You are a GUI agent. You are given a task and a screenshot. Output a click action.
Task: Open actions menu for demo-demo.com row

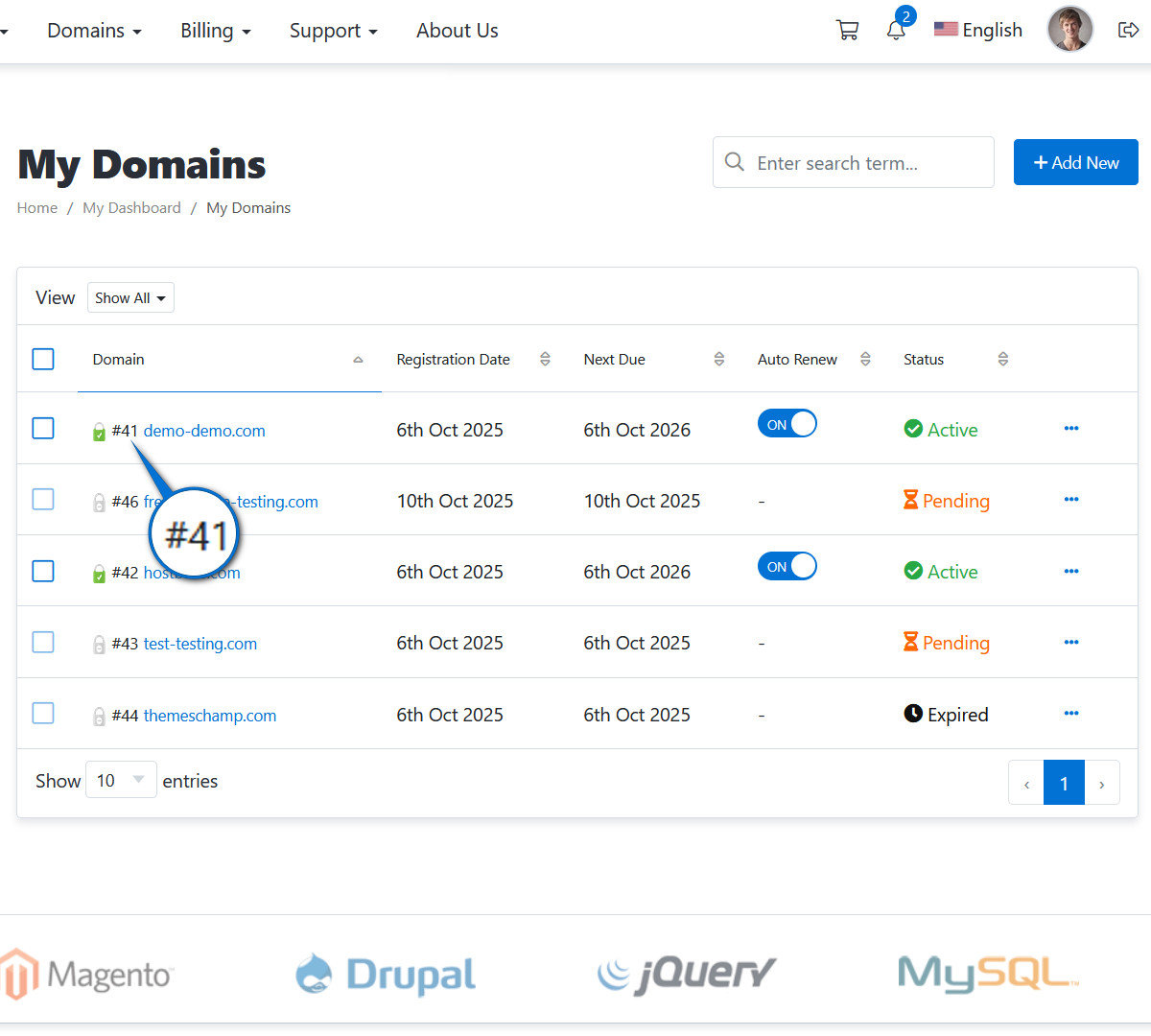tap(1071, 429)
